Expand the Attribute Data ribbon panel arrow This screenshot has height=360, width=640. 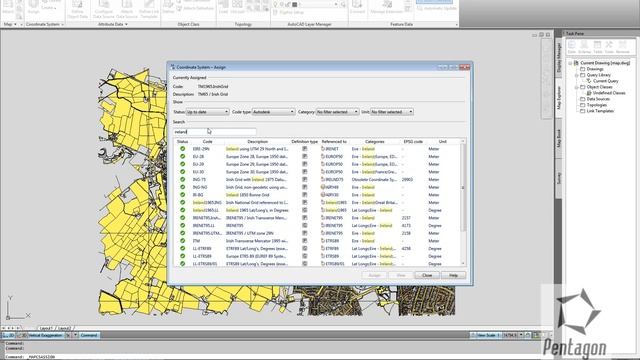click(x=126, y=24)
